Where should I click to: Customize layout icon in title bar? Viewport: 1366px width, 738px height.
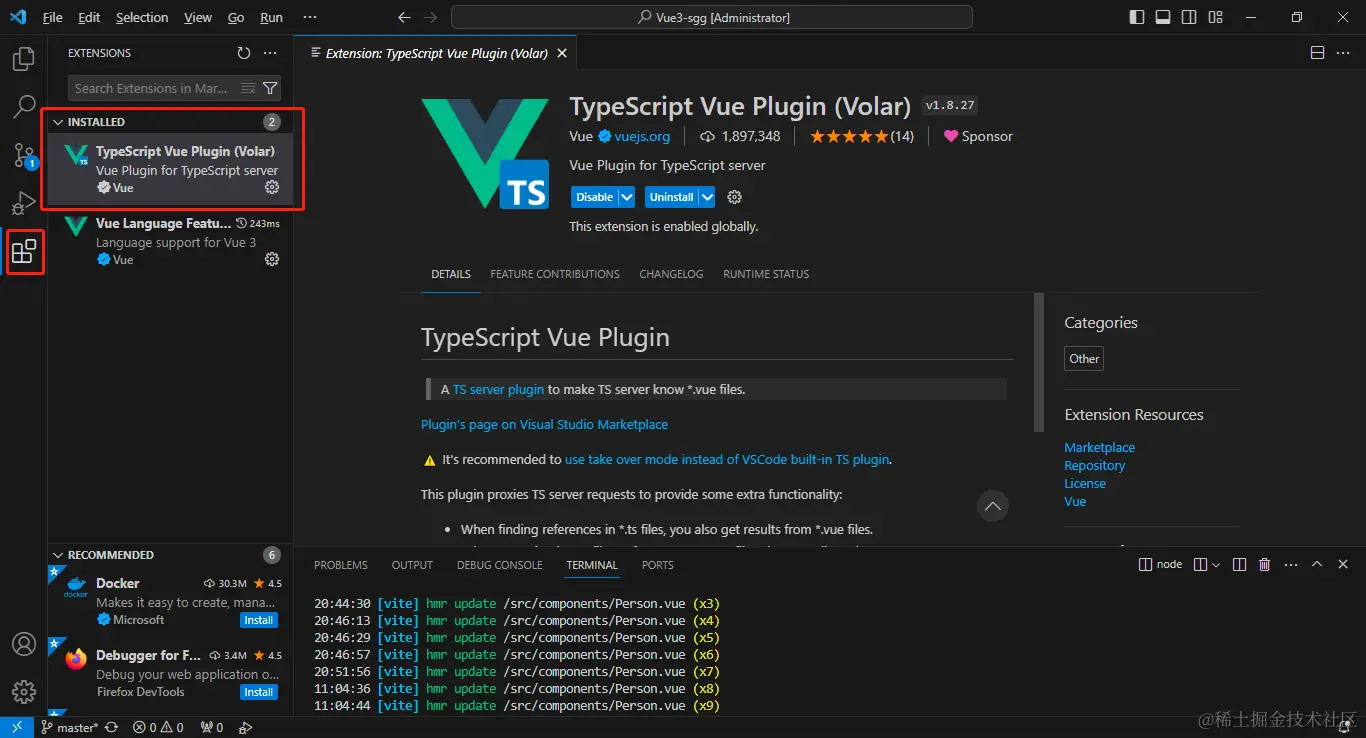1215,17
